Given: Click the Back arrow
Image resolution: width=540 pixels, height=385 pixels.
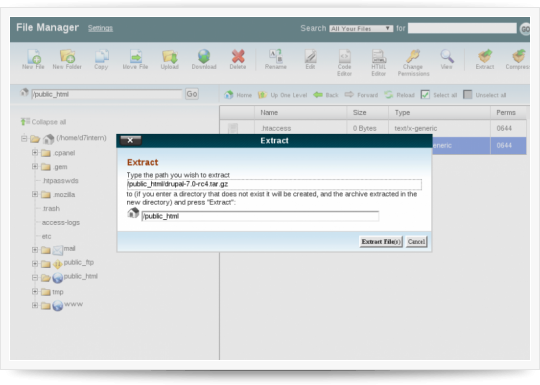Looking at the screenshot, I should tap(326, 95).
